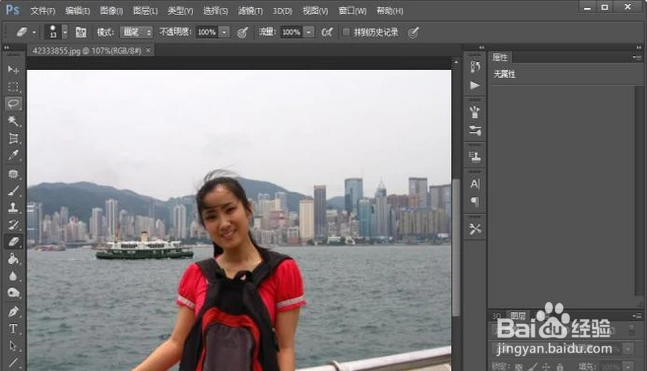Select the Eraser tool in the toolbox
This screenshot has width=647, height=371.
[13, 242]
